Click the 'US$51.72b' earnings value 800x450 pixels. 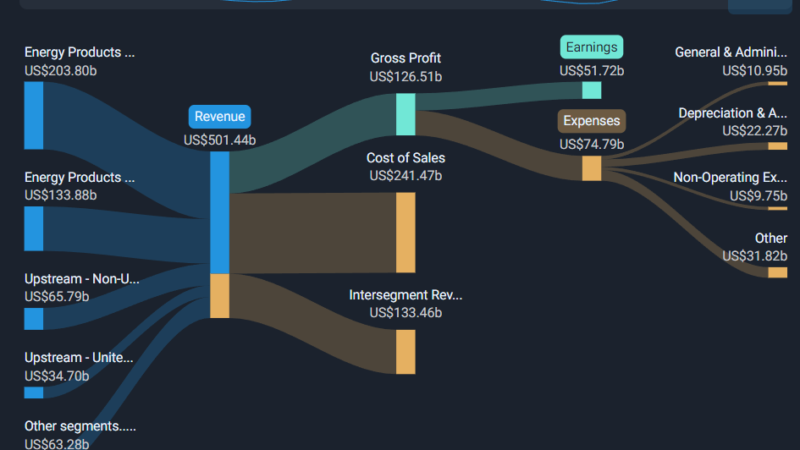[591, 71]
